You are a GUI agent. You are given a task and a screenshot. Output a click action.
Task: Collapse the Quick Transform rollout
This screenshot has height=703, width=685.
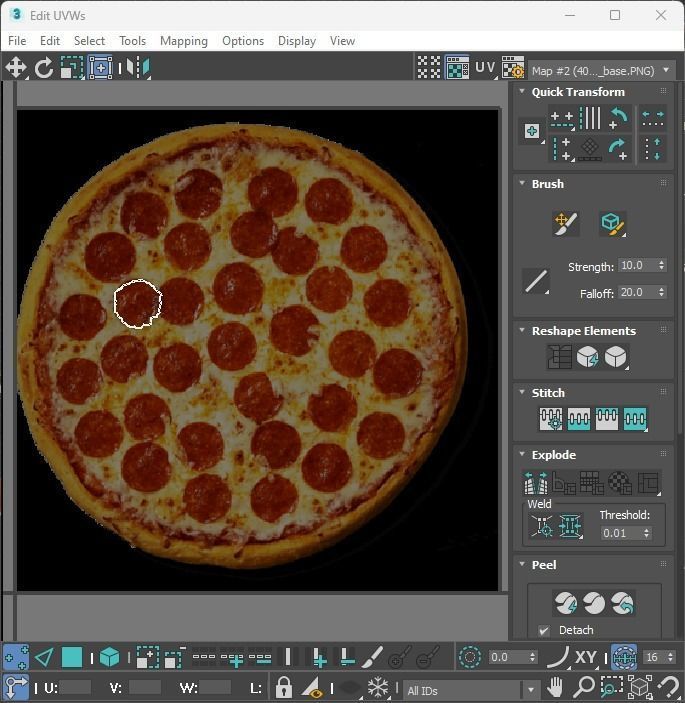coord(522,91)
